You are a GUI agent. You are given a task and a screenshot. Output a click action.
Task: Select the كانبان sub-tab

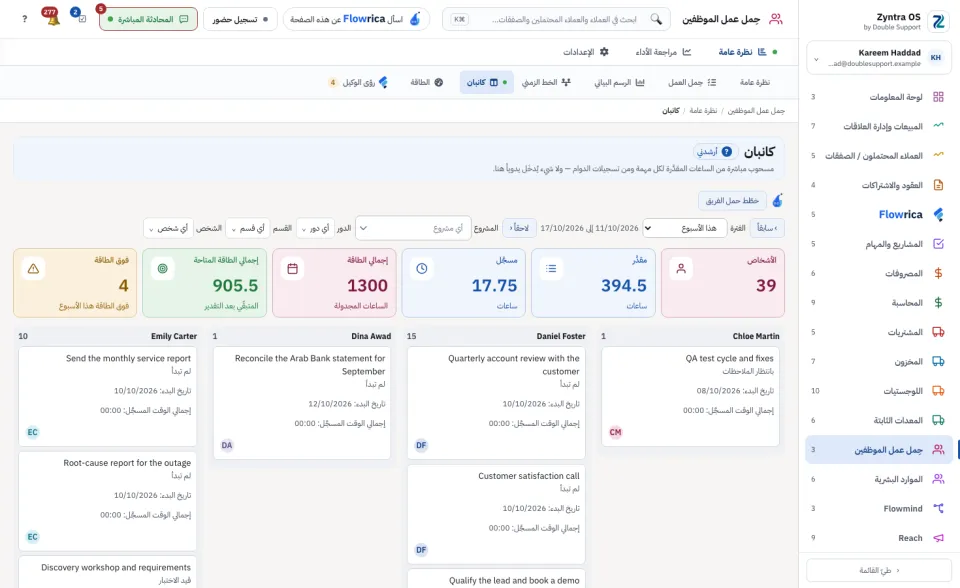[x=487, y=82]
